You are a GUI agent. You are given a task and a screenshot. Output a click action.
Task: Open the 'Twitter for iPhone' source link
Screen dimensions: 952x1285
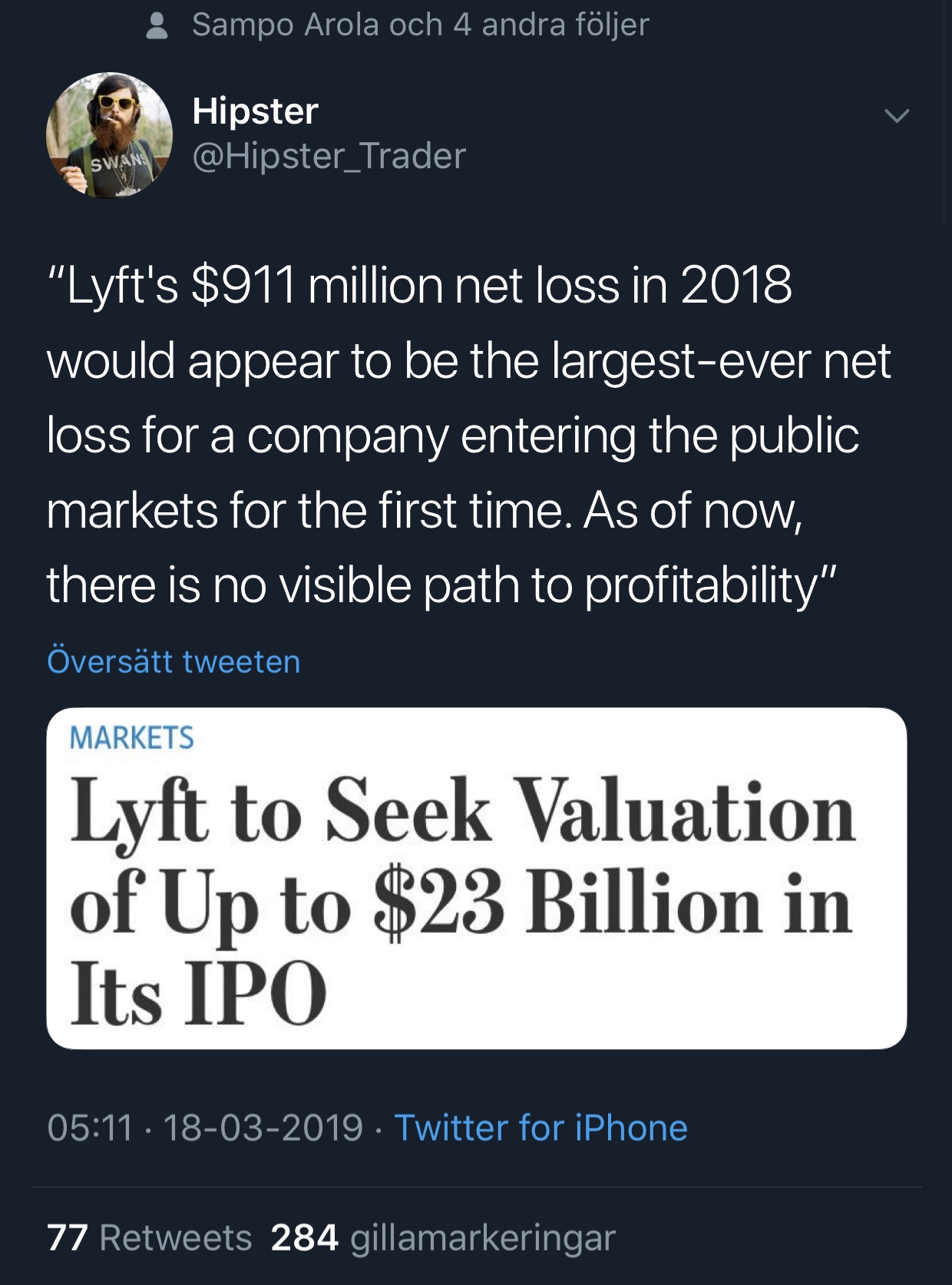pos(540,1128)
